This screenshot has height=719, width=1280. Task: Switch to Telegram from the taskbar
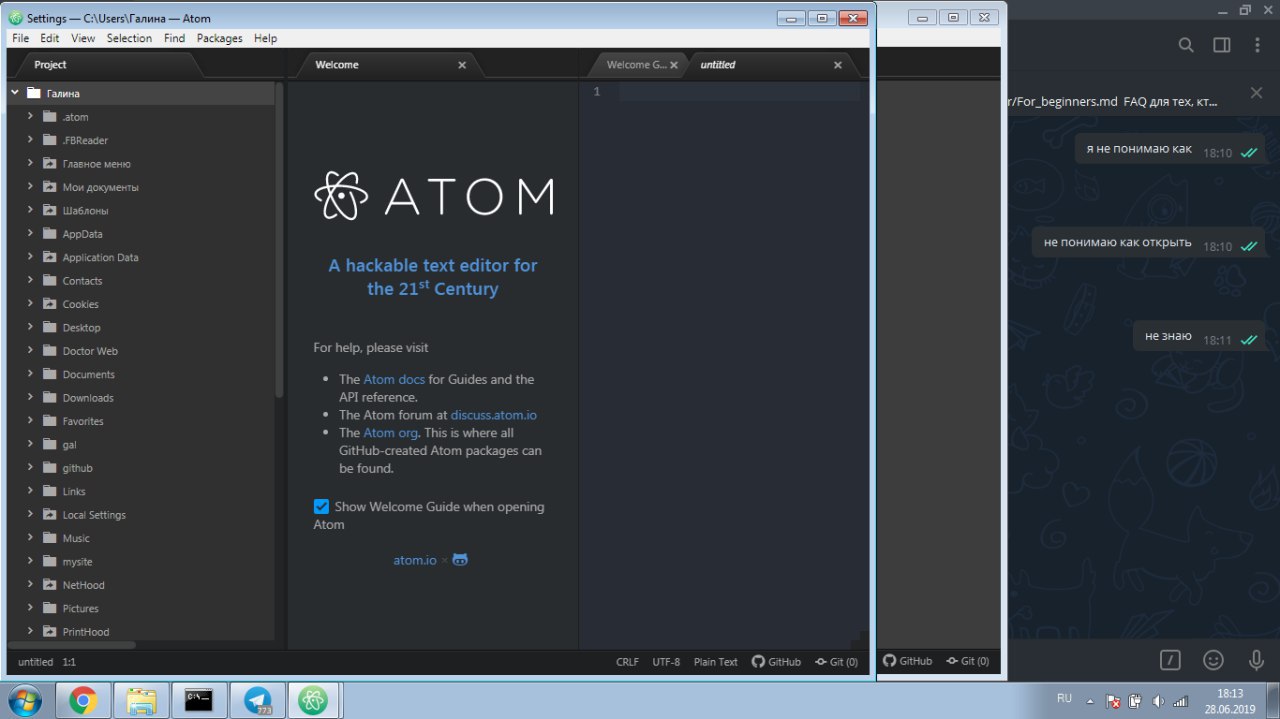pyautogui.click(x=257, y=701)
